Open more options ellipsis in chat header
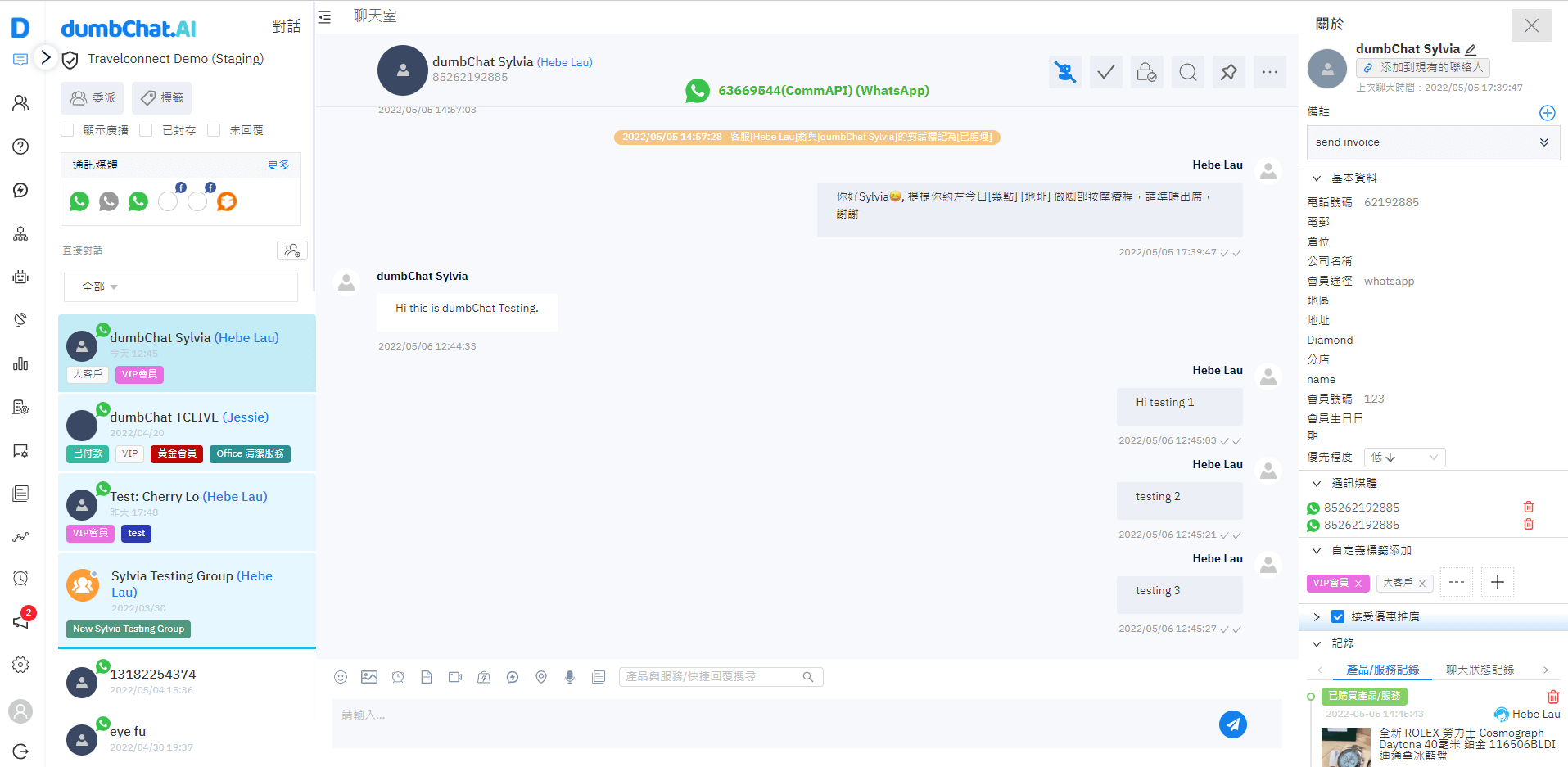 click(x=1270, y=72)
